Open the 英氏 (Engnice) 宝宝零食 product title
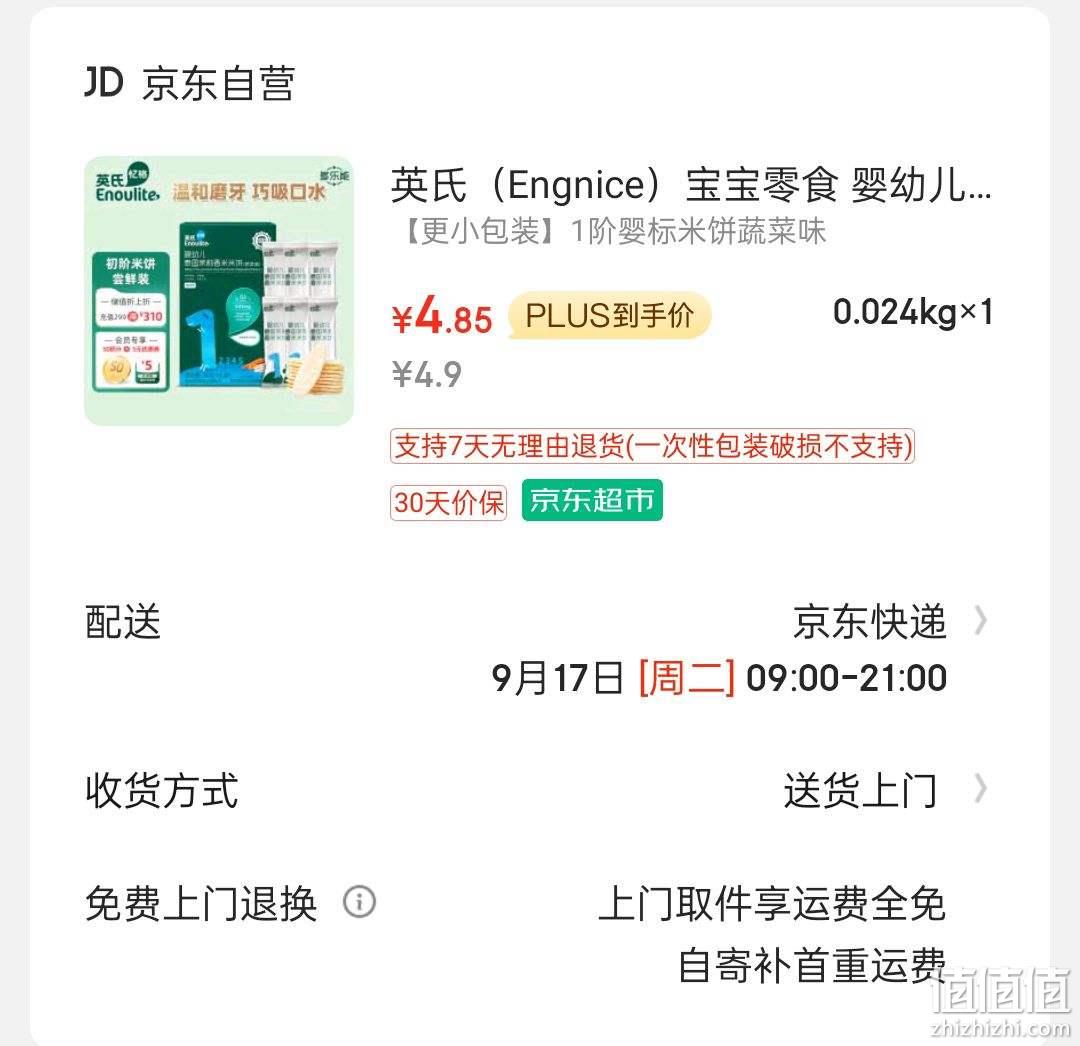The width and height of the screenshot is (1080, 1046). pyautogui.click(x=691, y=185)
